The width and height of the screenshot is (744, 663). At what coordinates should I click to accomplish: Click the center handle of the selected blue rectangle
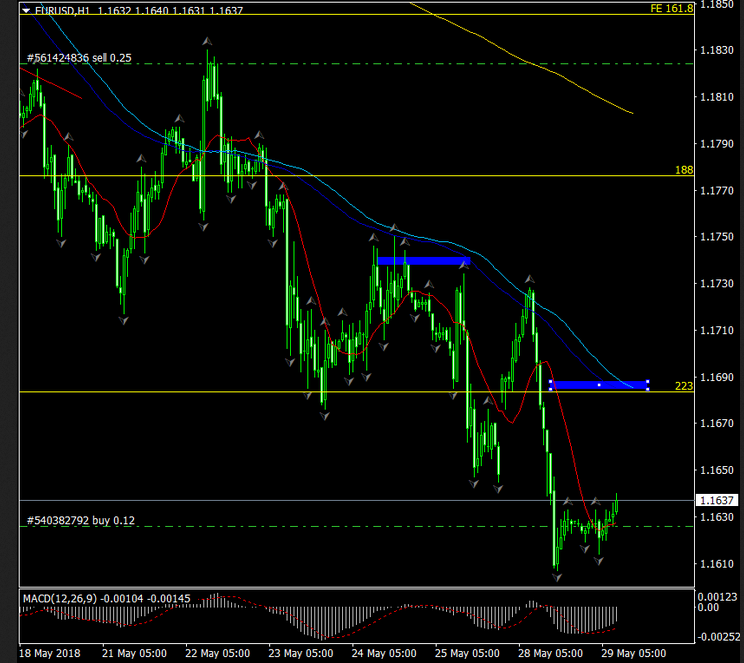click(599, 384)
